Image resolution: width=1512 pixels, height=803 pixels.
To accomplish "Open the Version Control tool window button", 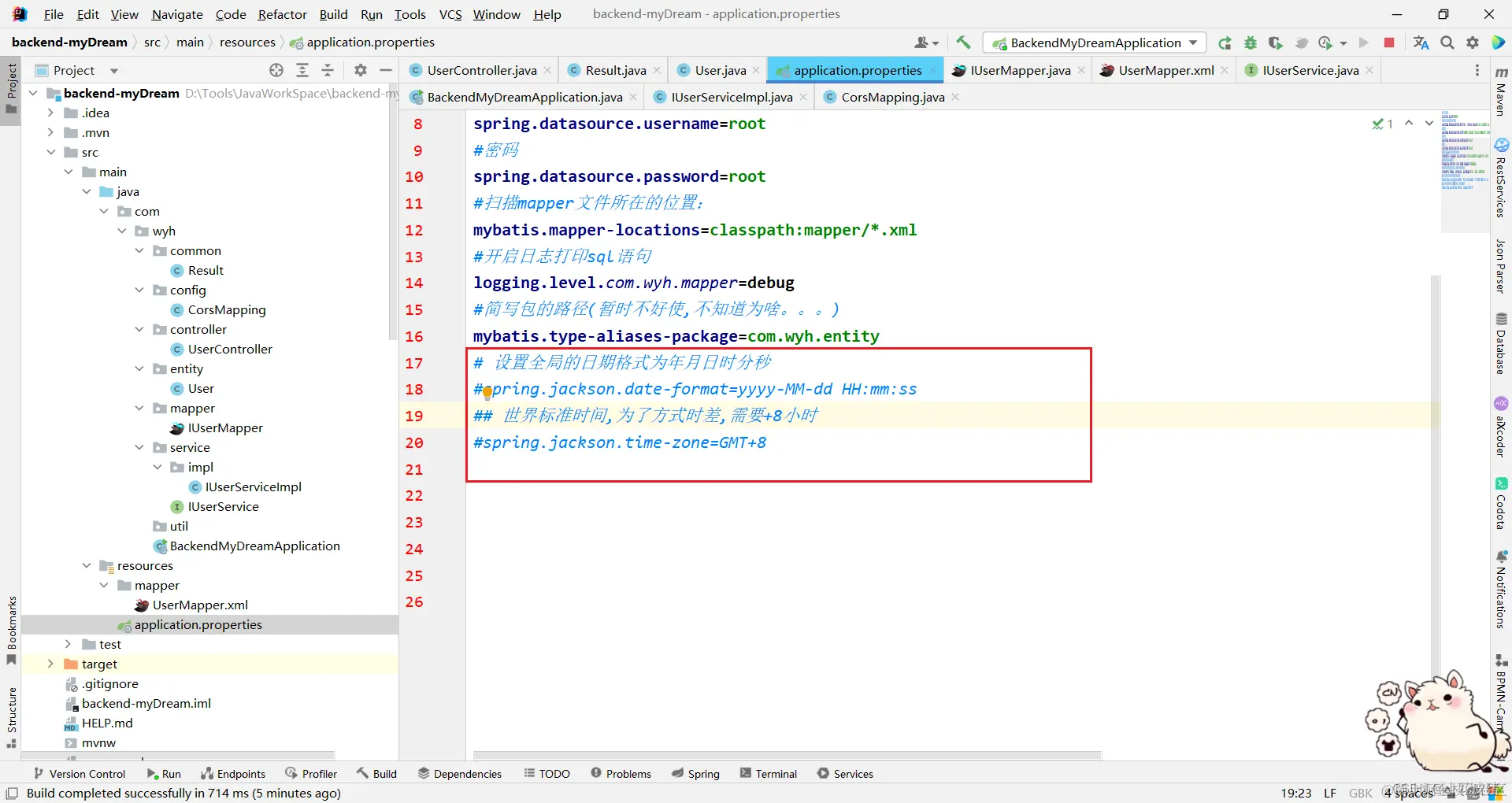I will [80, 774].
